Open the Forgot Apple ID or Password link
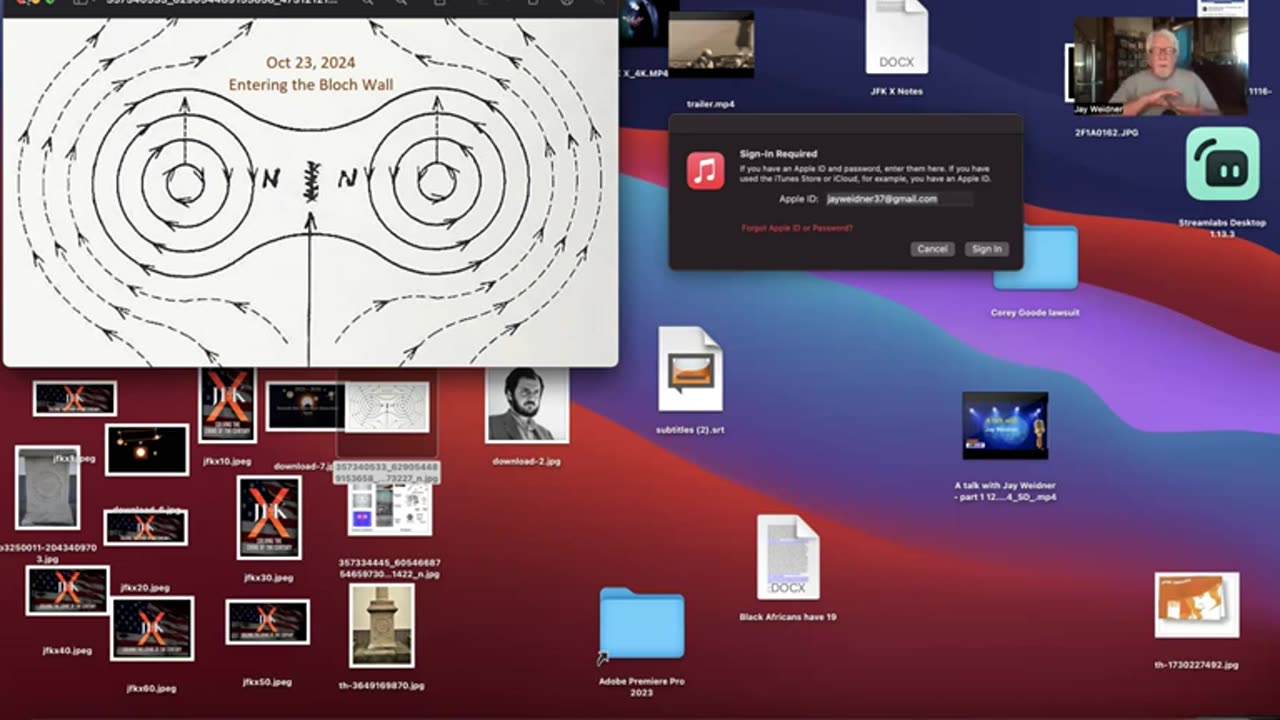 (x=797, y=228)
